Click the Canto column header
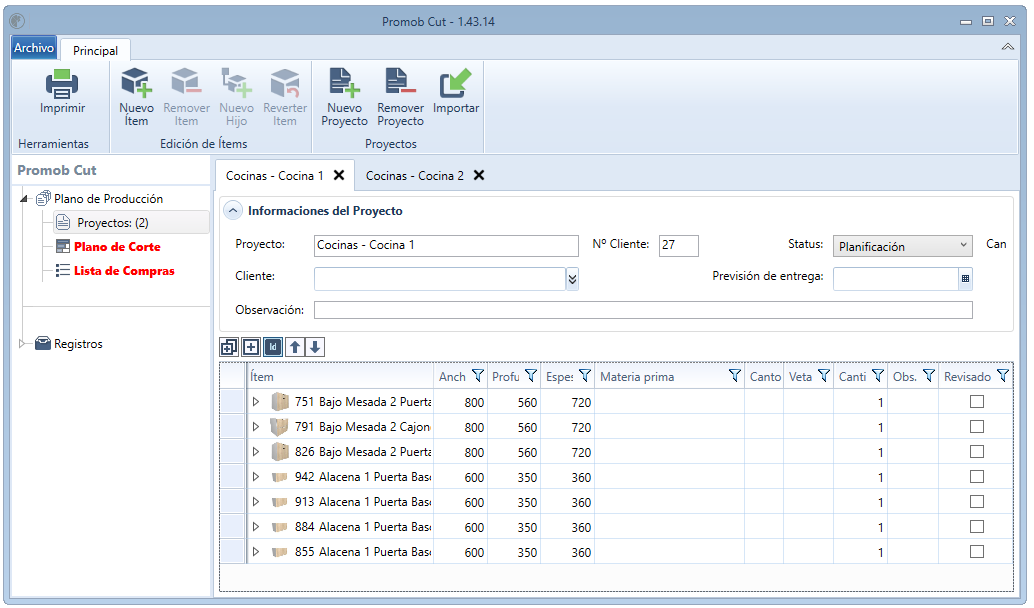Viewport: 1034px width, 608px height. click(765, 377)
